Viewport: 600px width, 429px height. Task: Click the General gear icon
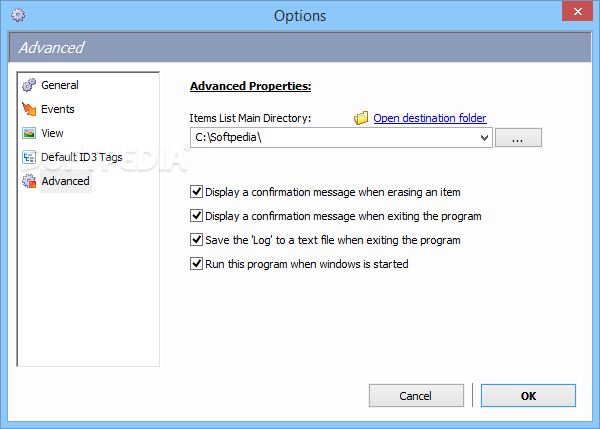(29, 85)
